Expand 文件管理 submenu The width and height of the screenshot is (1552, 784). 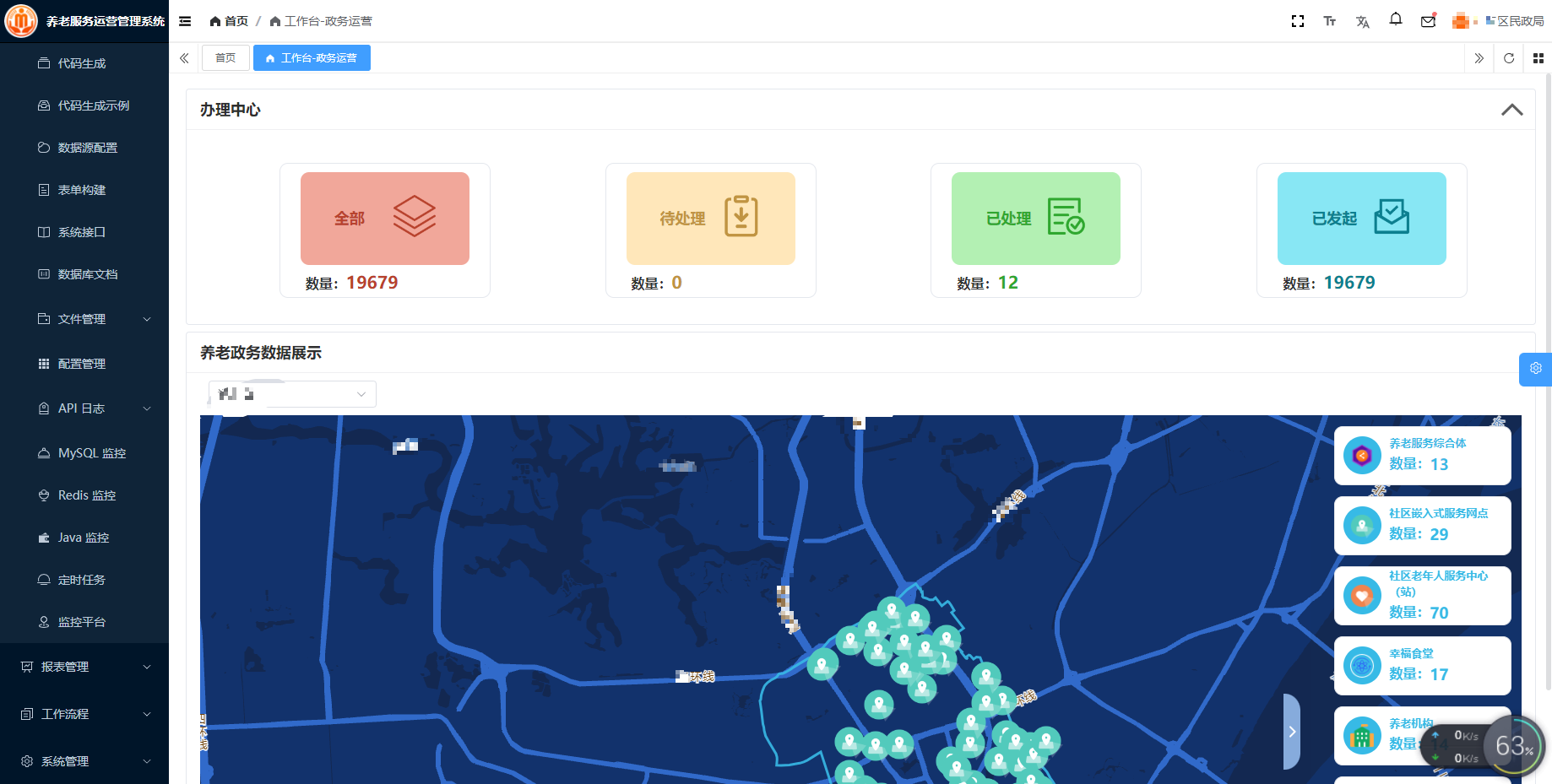(84, 319)
